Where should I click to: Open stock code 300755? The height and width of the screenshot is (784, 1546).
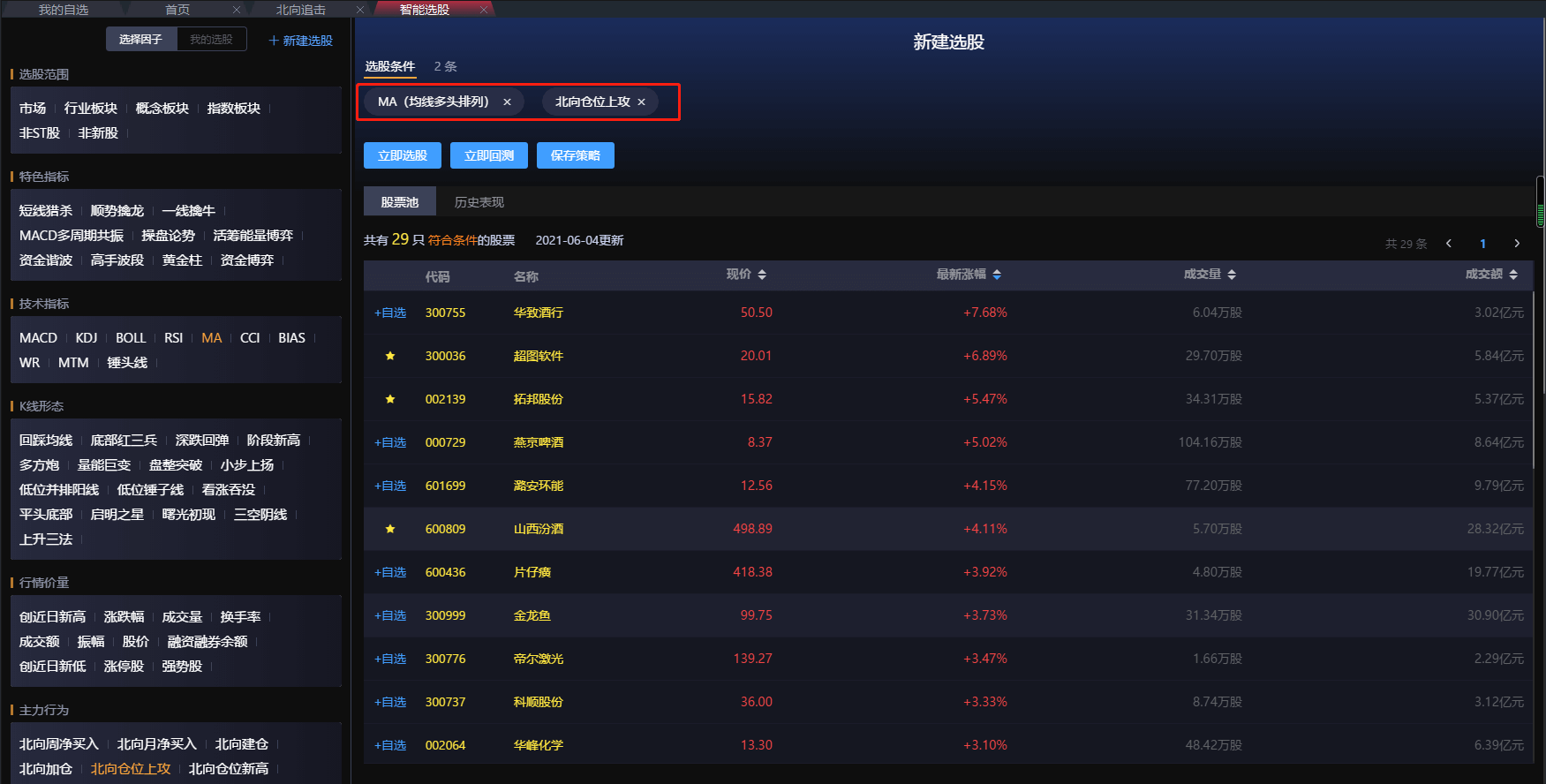[445, 313]
